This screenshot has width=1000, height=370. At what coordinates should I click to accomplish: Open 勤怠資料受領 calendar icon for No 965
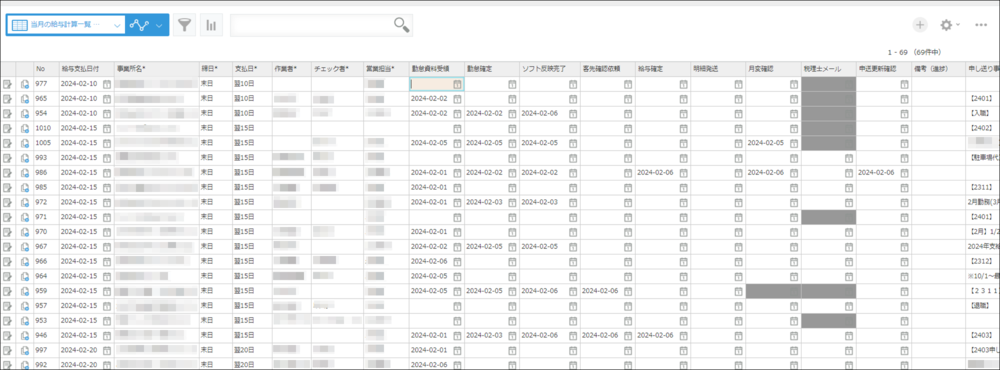click(457, 98)
